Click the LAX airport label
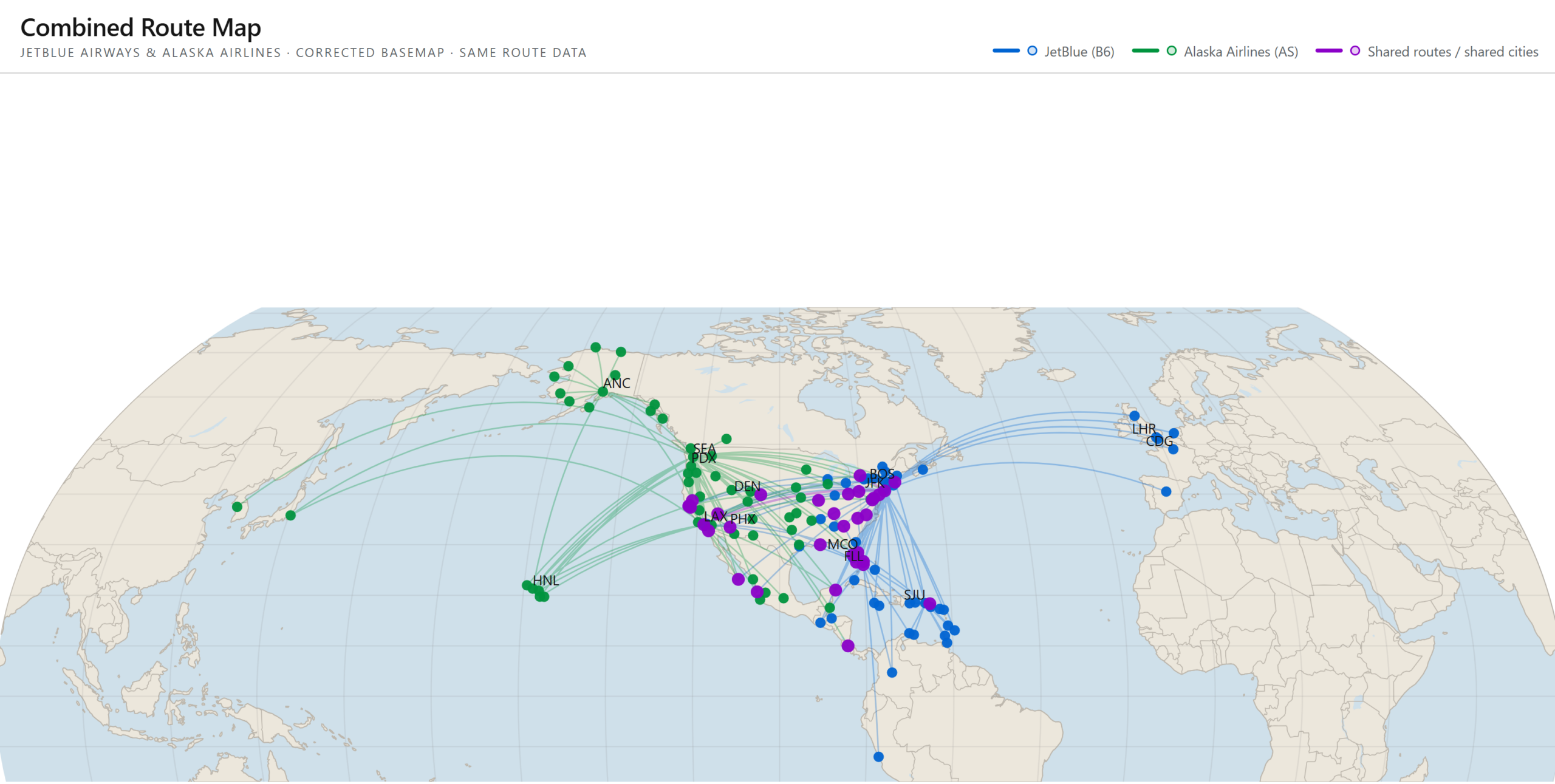The image size is (1555, 784). [x=716, y=516]
